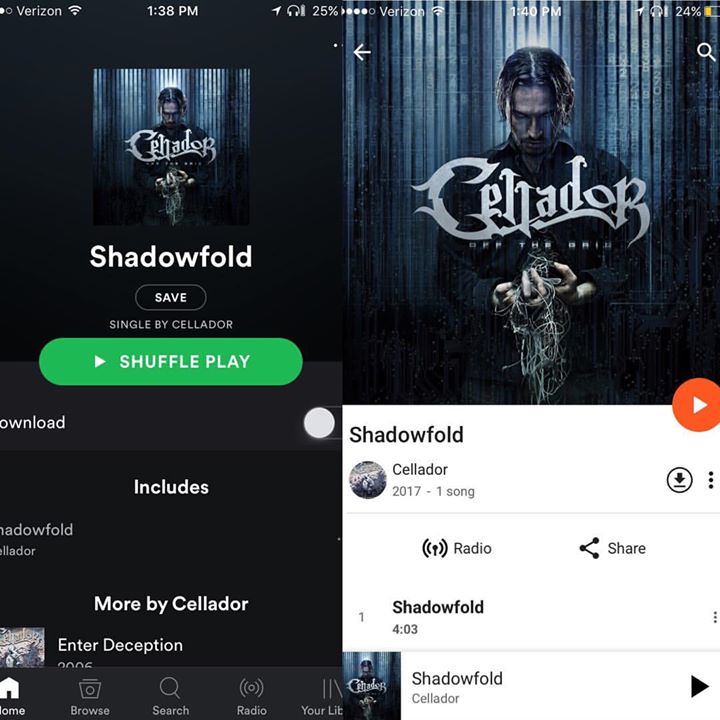Screen dimensions: 720x720
Task: Click the orange play button
Action: (697, 405)
